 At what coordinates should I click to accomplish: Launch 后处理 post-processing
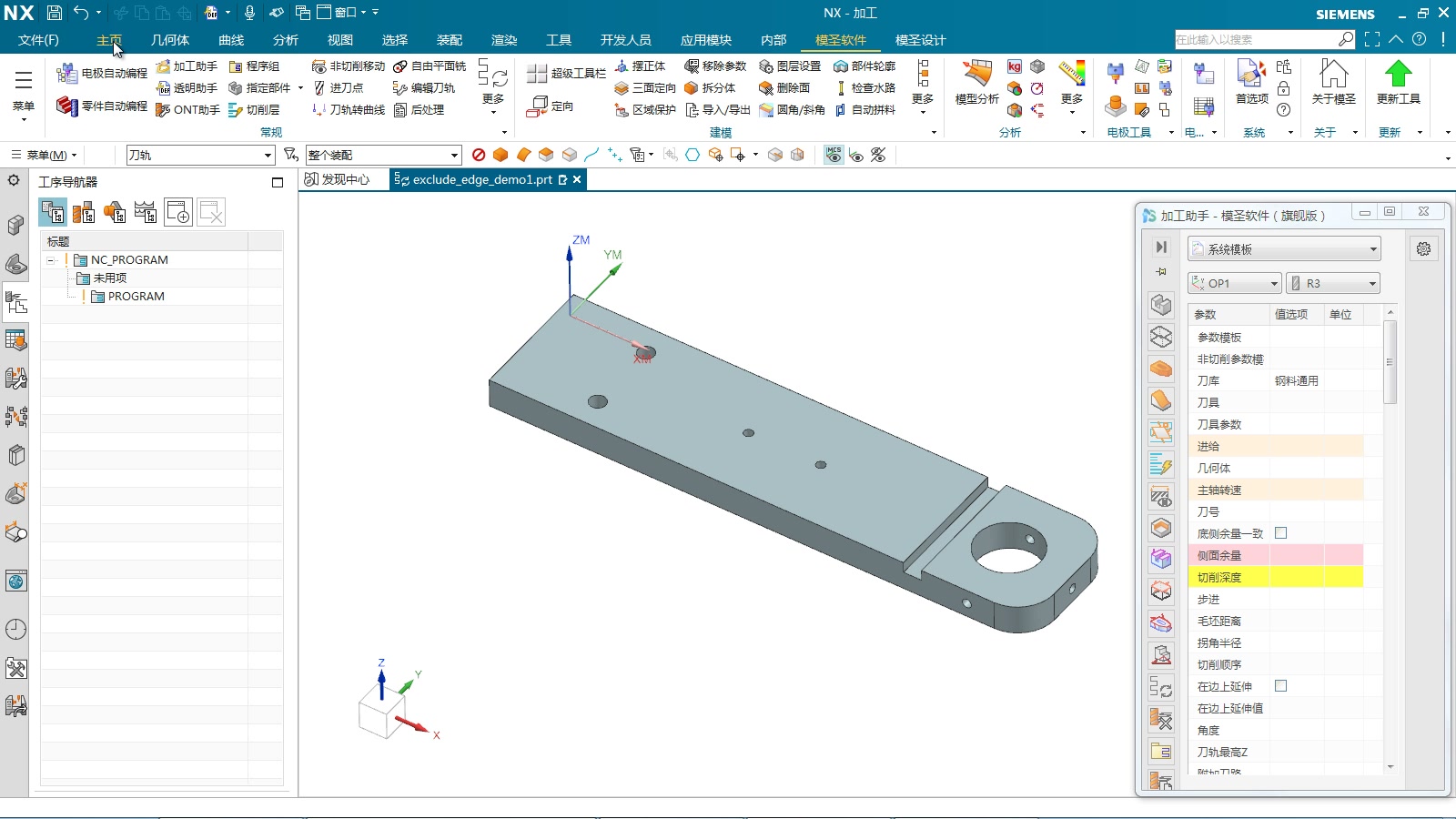tap(419, 110)
